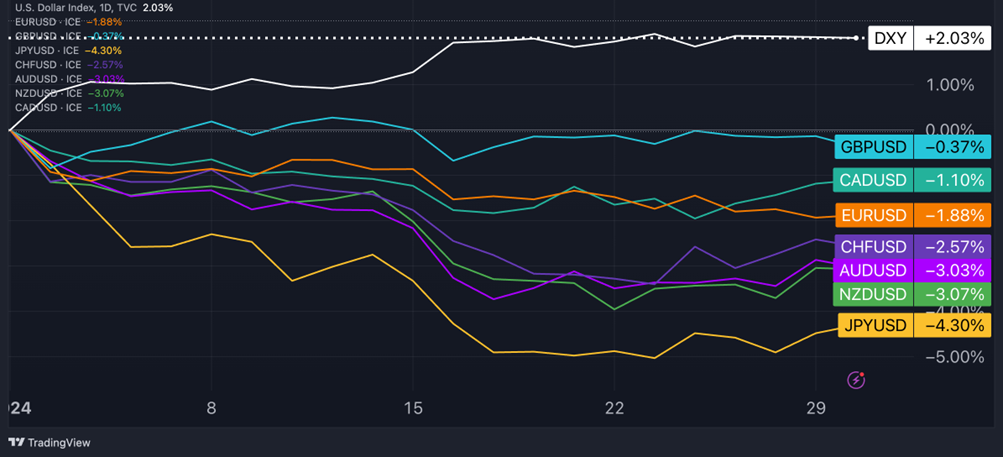Select EURUSD · ICE in the legend

pyautogui.click(x=47, y=22)
